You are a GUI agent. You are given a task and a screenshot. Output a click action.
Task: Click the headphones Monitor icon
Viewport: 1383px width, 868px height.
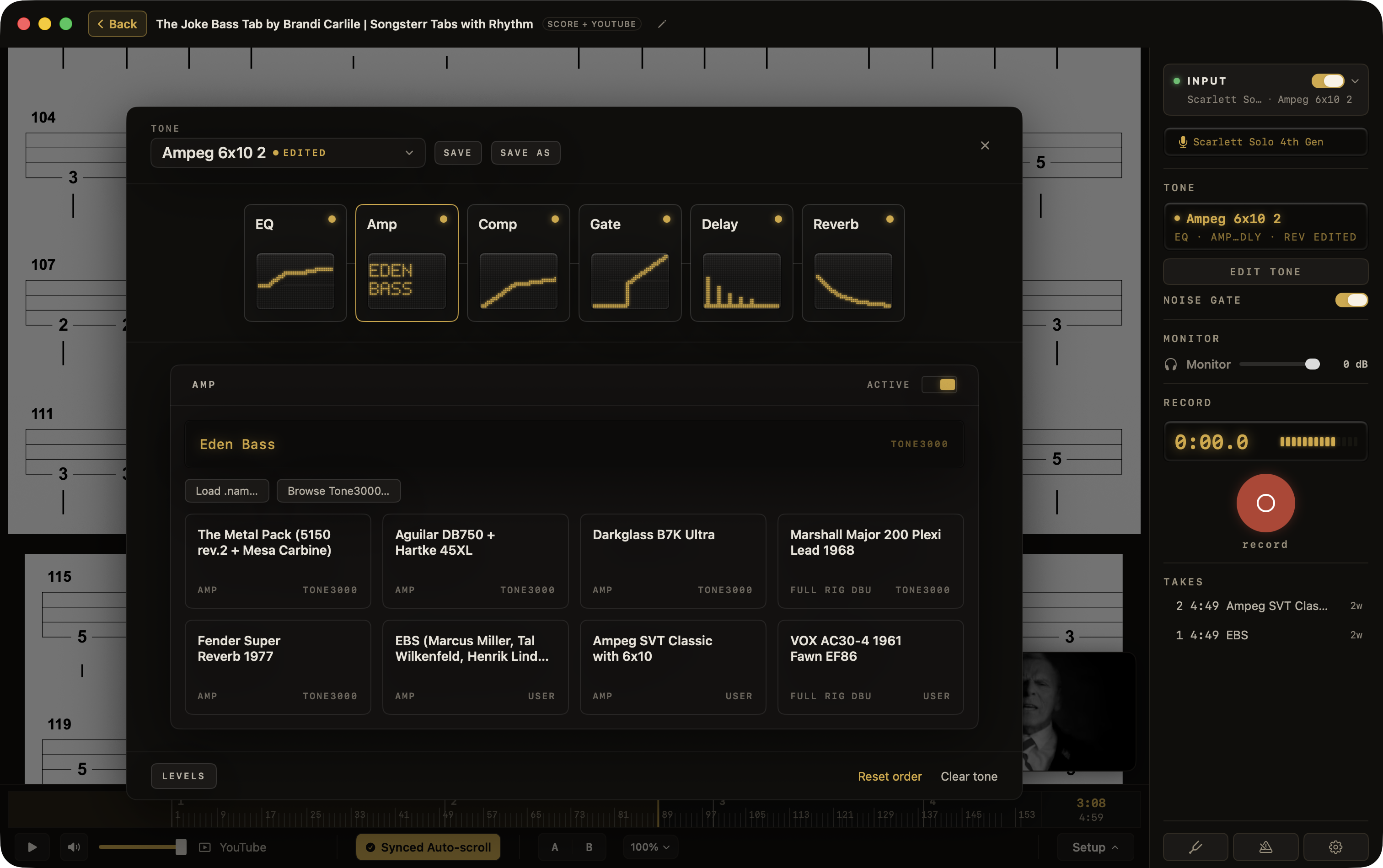point(1171,364)
